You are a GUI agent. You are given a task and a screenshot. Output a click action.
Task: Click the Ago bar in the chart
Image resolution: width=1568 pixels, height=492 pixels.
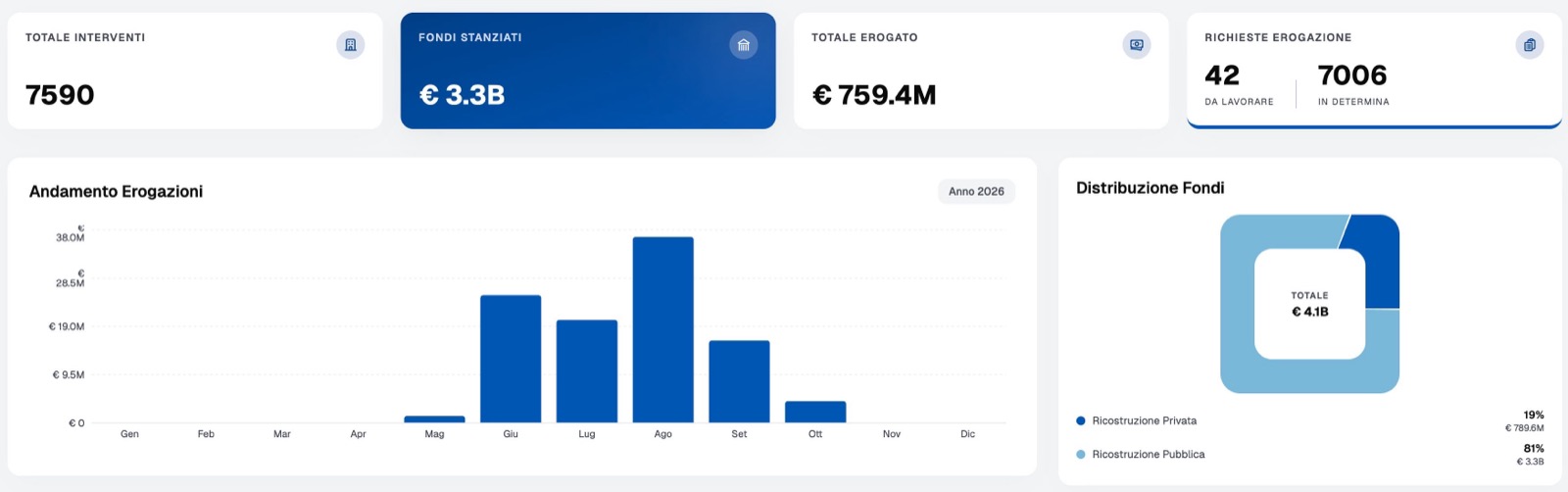tap(663, 329)
